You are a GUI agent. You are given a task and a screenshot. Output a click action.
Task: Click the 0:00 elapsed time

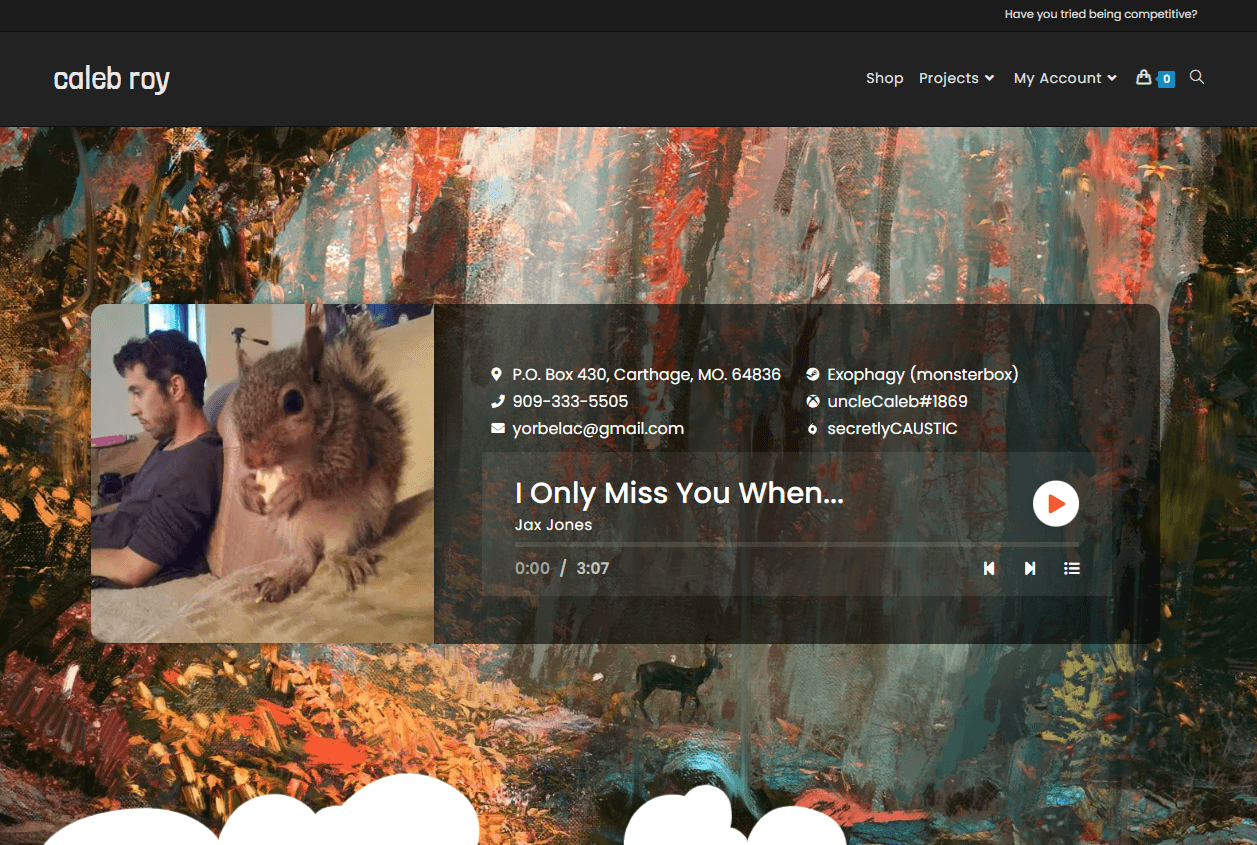(x=532, y=568)
